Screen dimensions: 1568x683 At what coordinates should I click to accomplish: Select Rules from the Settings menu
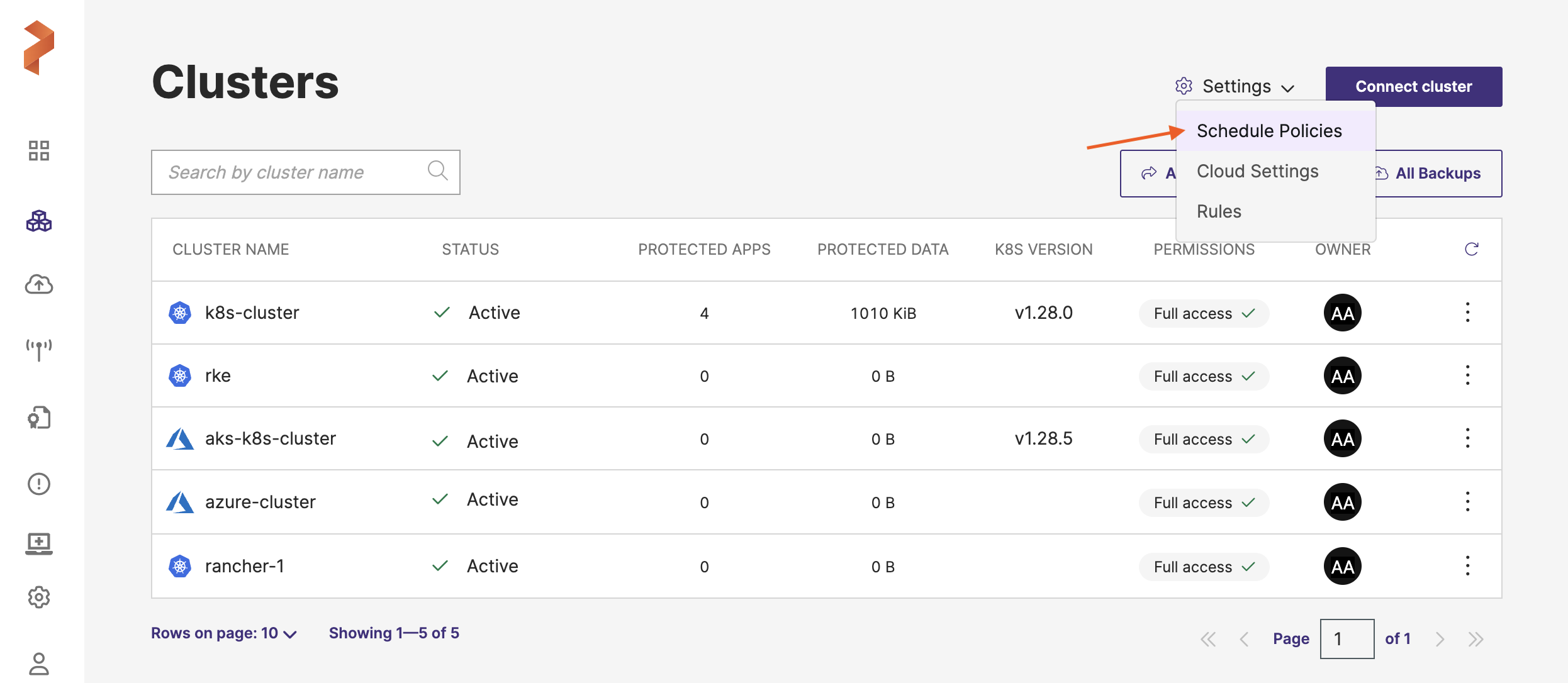[1219, 211]
